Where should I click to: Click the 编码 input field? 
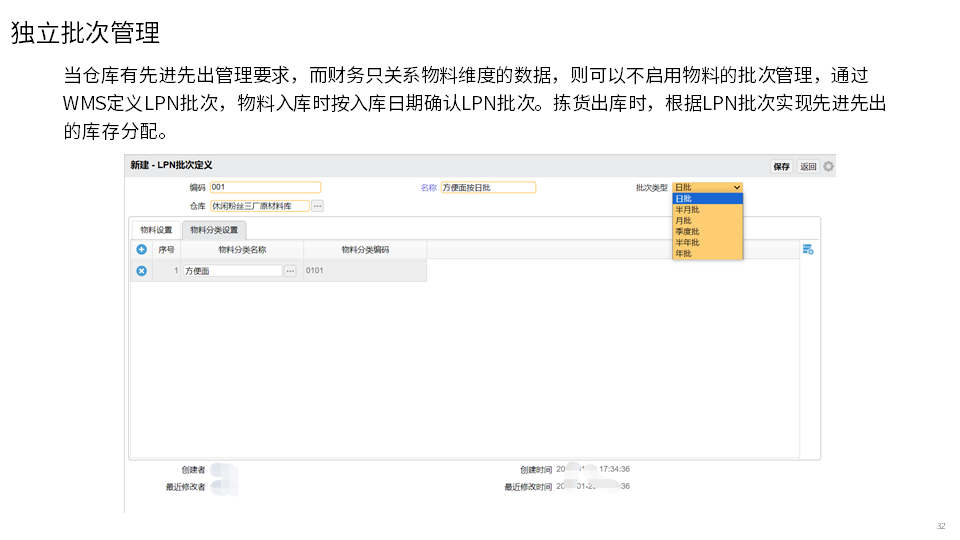click(x=265, y=187)
